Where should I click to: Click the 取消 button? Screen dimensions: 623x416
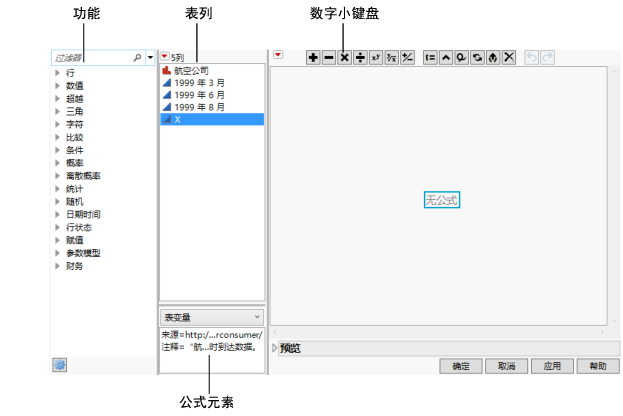tap(507, 366)
